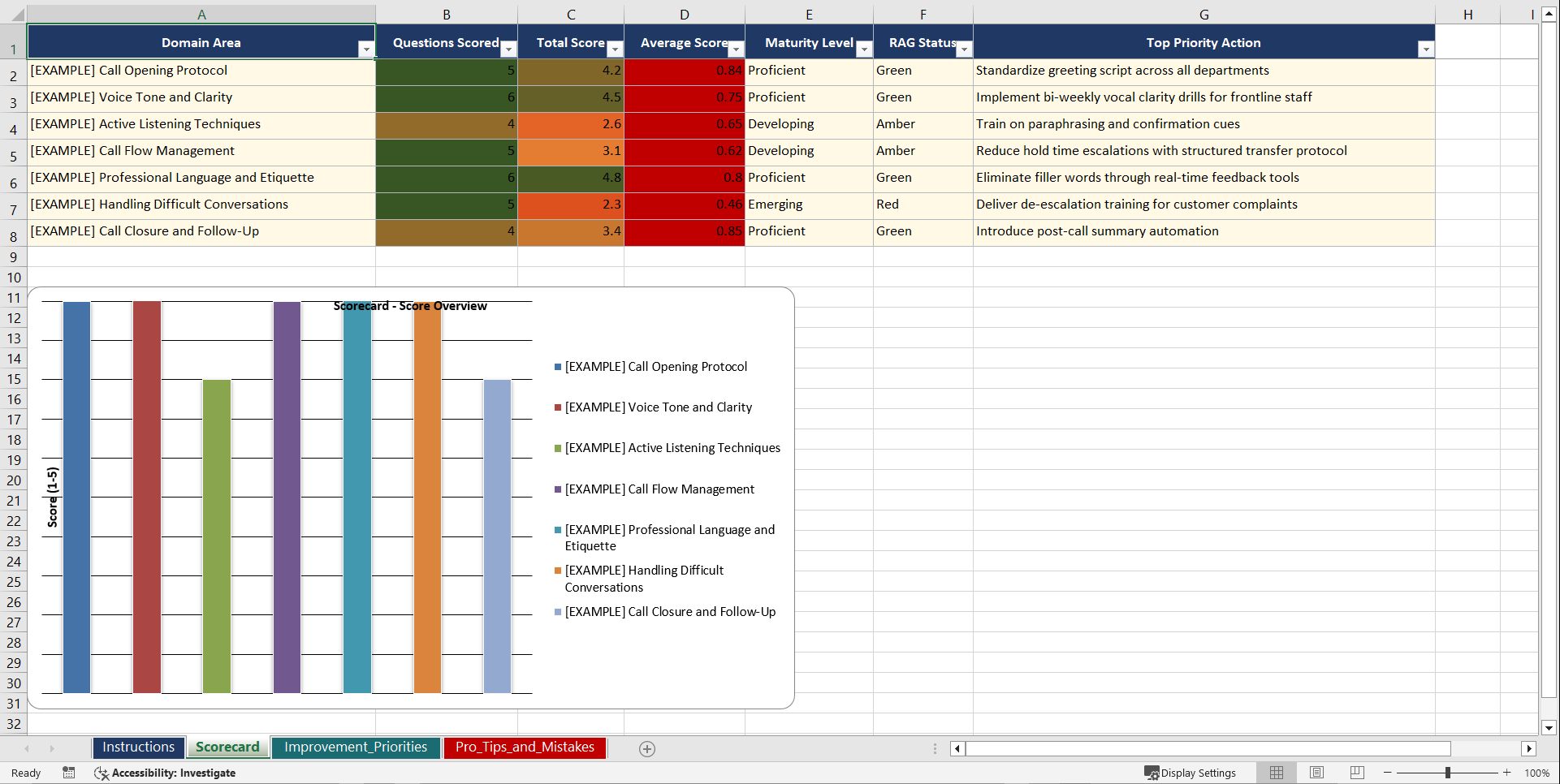The height and width of the screenshot is (784, 1560).
Task: Click the Select All cells triangle
Action: coord(18,14)
